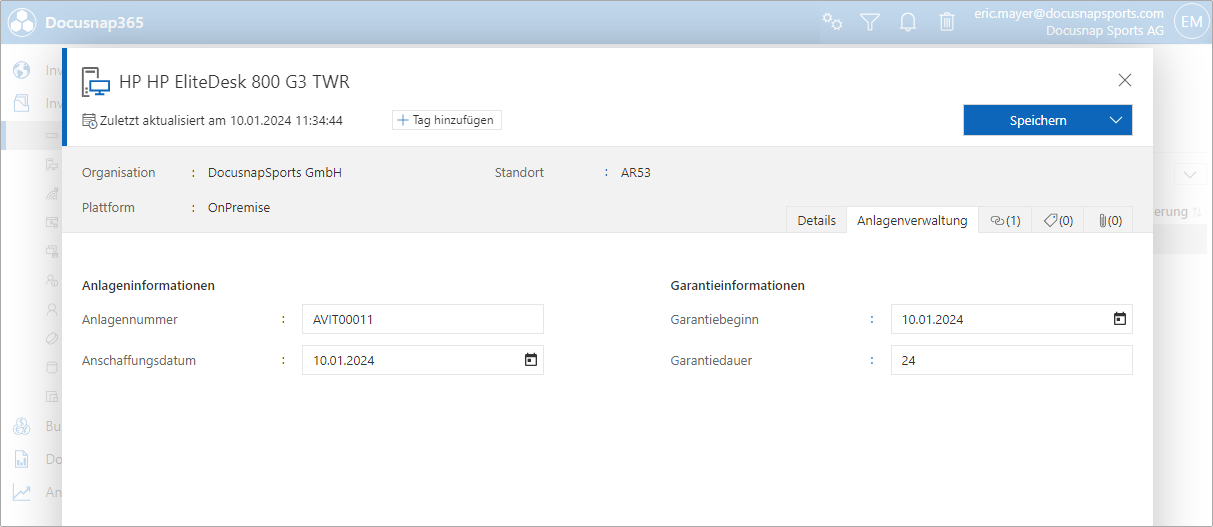
Task: Open the background dropdown chevron at right edge
Action: (x=1191, y=175)
